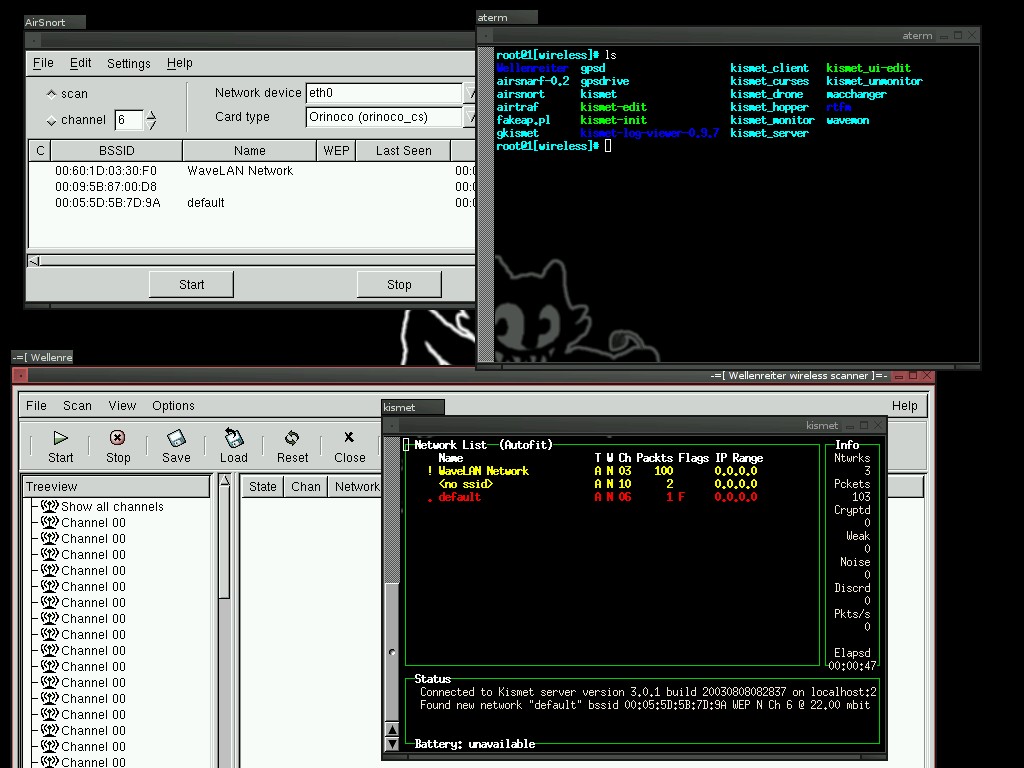Image resolution: width=1024 pixels, height=768 pixels.
Task: Open the Help menu in AirSnort
Action: pos(180,63)
